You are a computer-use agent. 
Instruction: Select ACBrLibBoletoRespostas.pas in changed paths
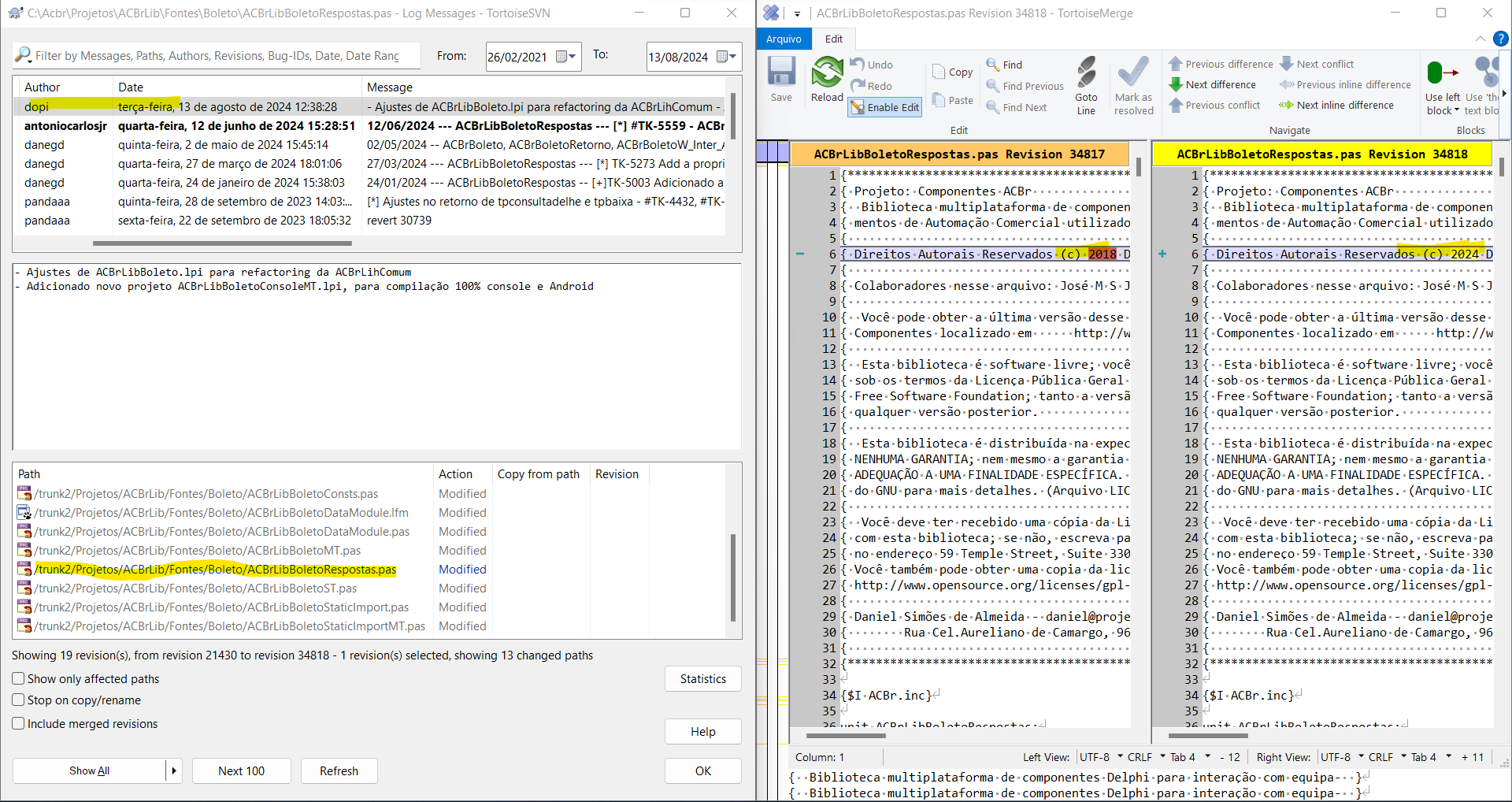215,570
